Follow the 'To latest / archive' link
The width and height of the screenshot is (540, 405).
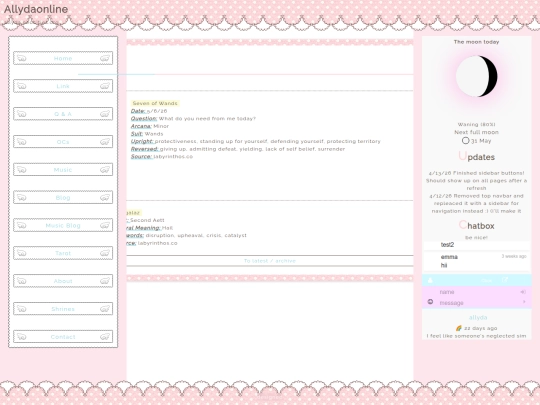point(270,261)
